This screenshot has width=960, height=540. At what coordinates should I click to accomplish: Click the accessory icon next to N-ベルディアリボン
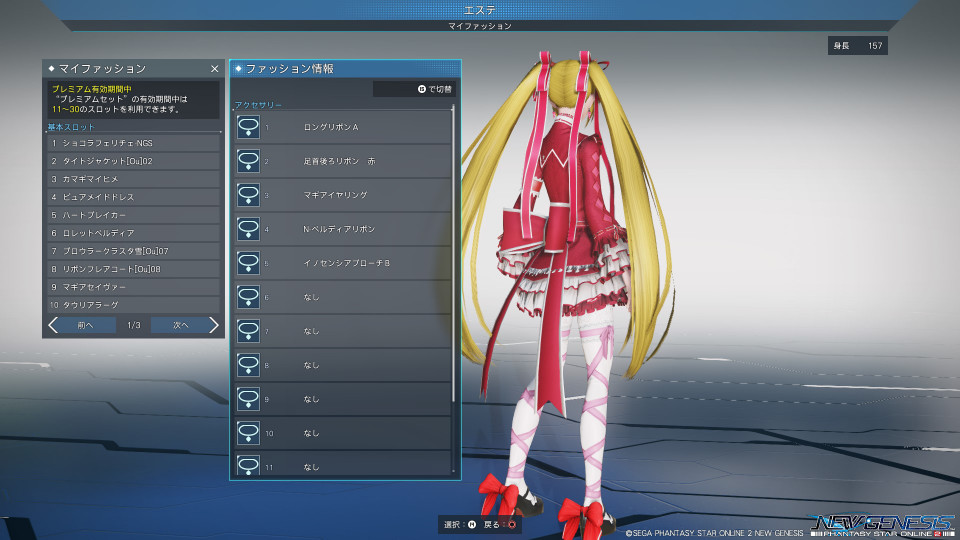point(248,229)
